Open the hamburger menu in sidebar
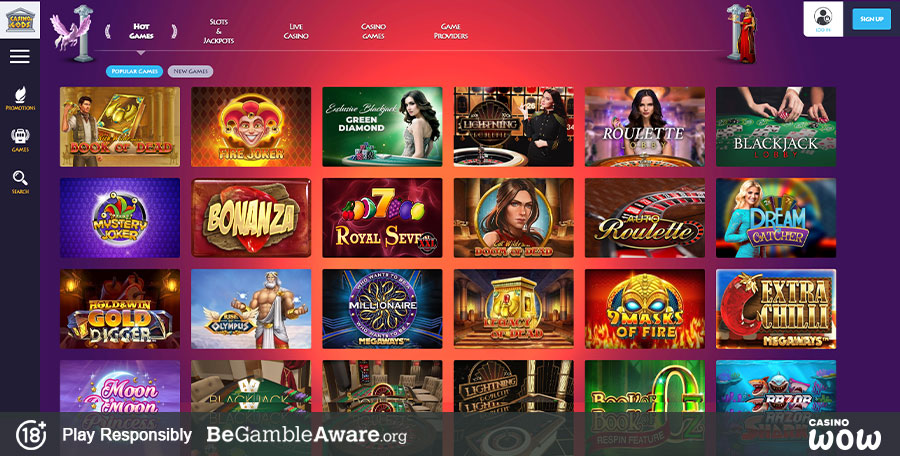Viewport: 900px width, 456px height. click(20, 56)
